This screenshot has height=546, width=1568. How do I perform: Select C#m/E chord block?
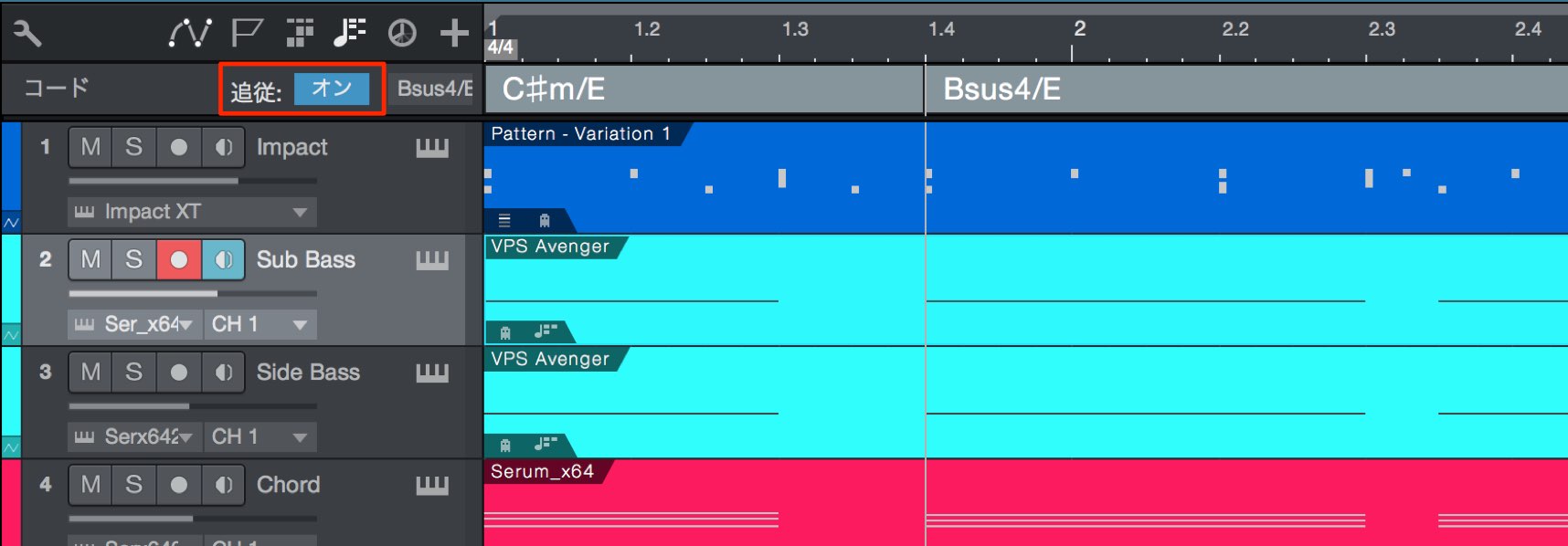(704, 89)
